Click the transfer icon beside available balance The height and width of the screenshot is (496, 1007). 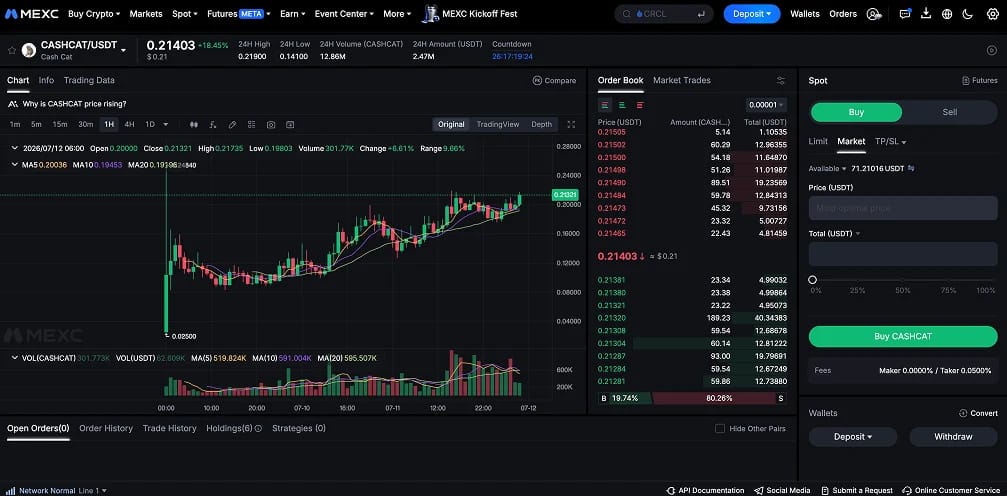(911, 168)
